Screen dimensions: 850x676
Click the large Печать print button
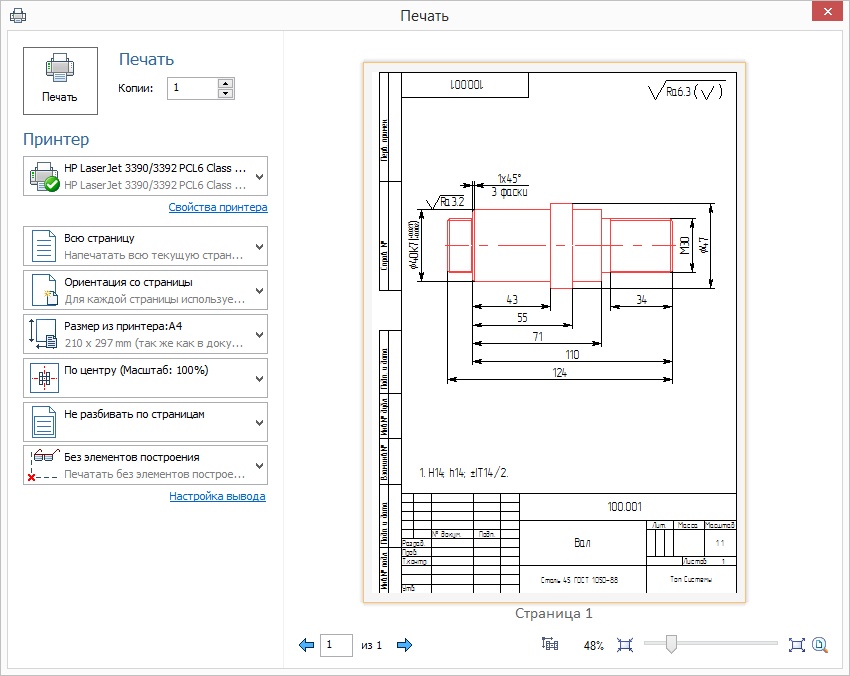tap(60, 80)
